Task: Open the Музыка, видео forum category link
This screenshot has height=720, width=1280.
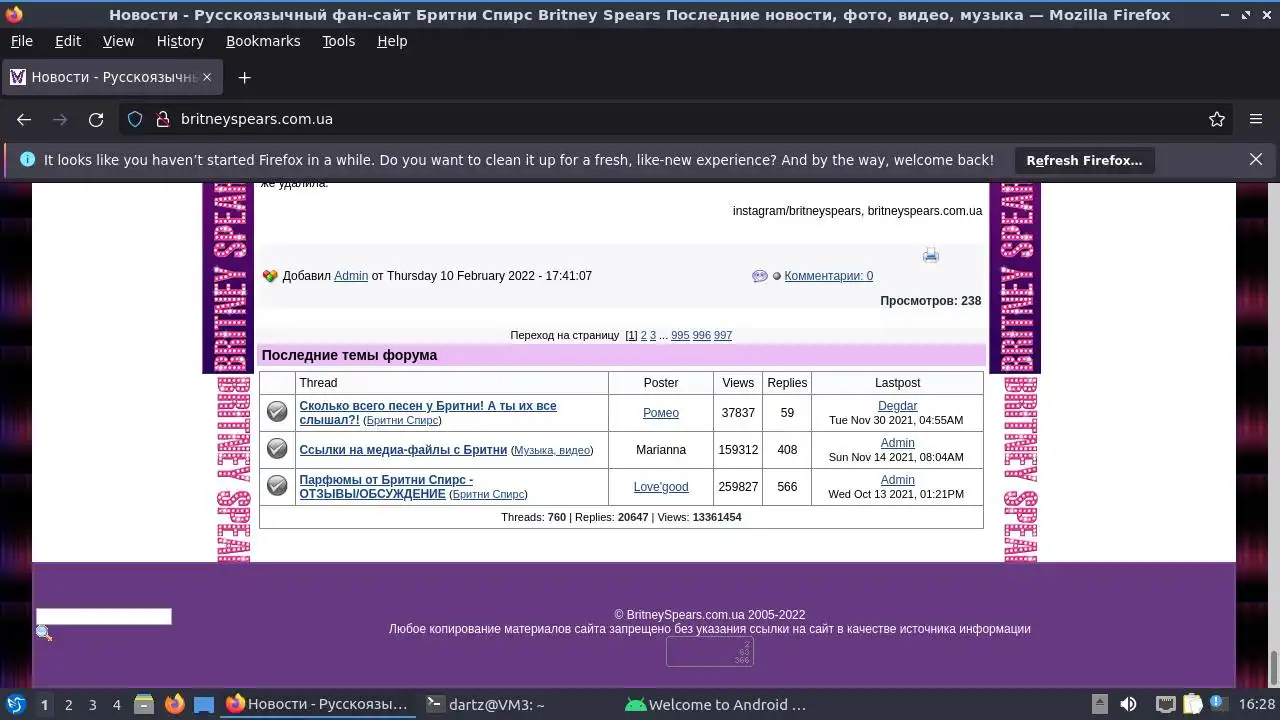Action: point(552,451)
